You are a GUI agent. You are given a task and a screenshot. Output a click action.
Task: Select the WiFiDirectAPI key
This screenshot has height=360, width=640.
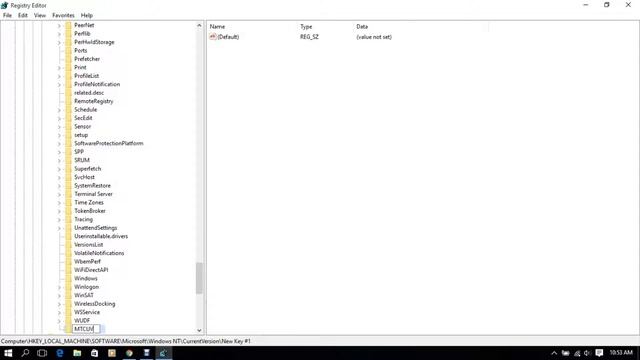[91, 270]
